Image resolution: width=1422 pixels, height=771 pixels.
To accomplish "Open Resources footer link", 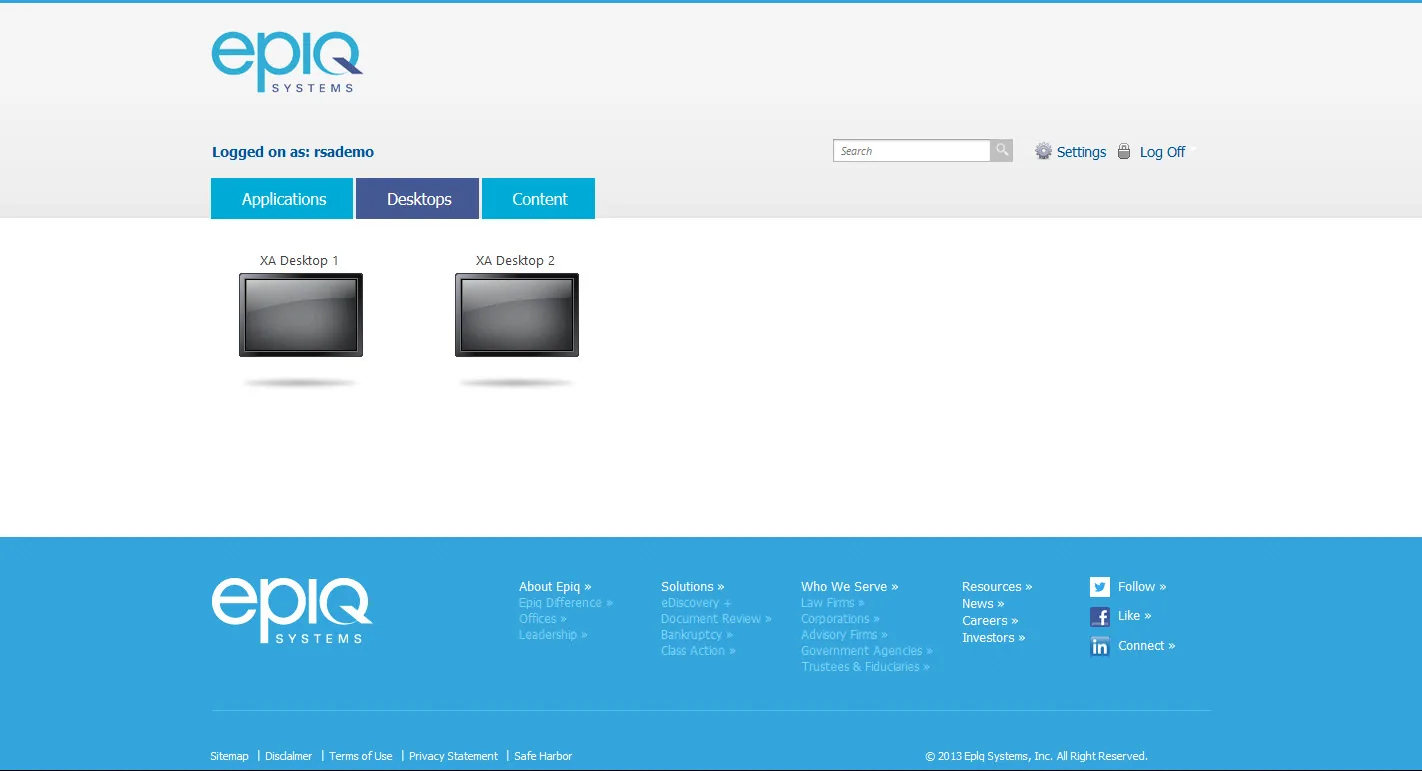I will coord(997,587).
